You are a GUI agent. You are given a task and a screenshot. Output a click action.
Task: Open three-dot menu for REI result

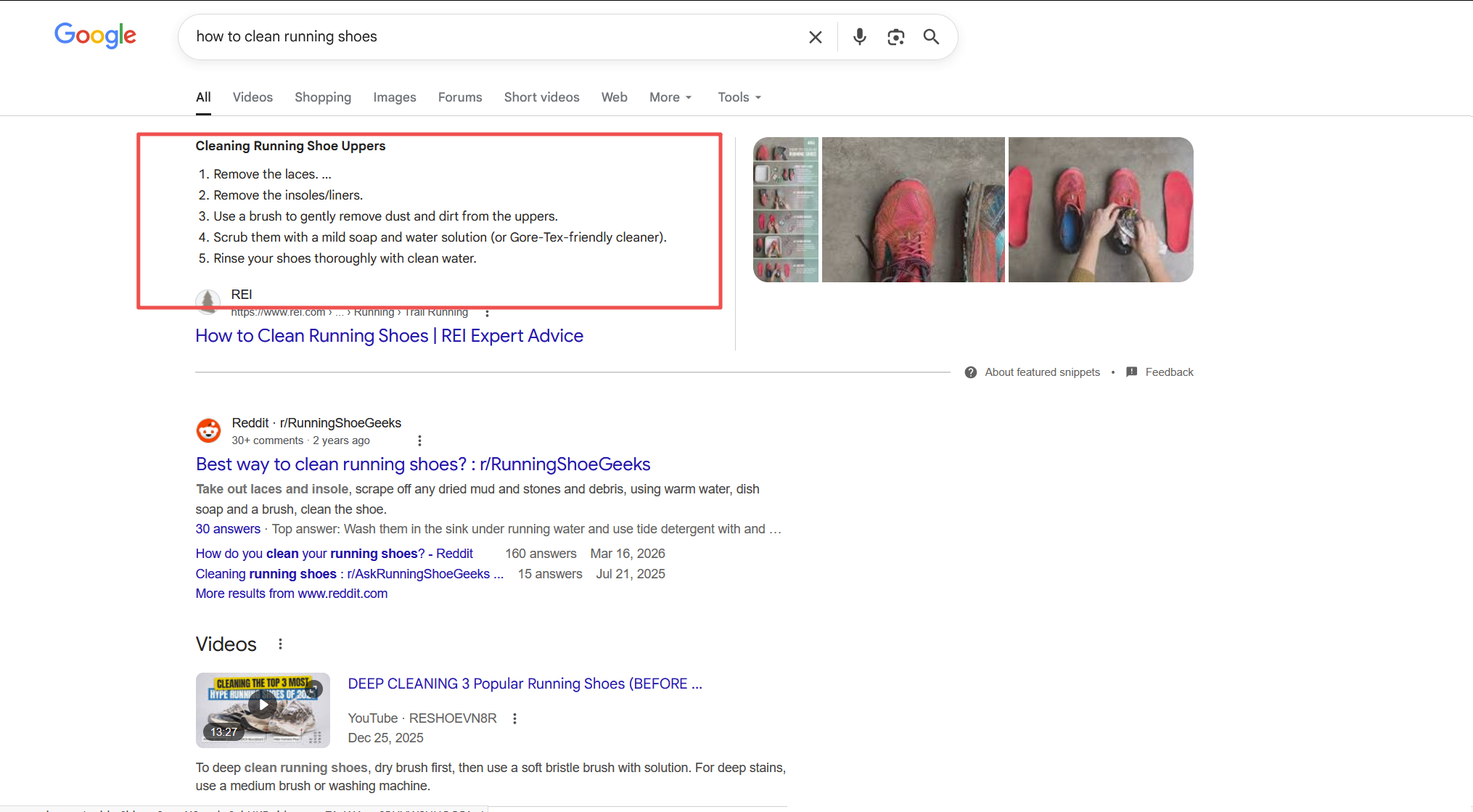(x=487, y=313)
